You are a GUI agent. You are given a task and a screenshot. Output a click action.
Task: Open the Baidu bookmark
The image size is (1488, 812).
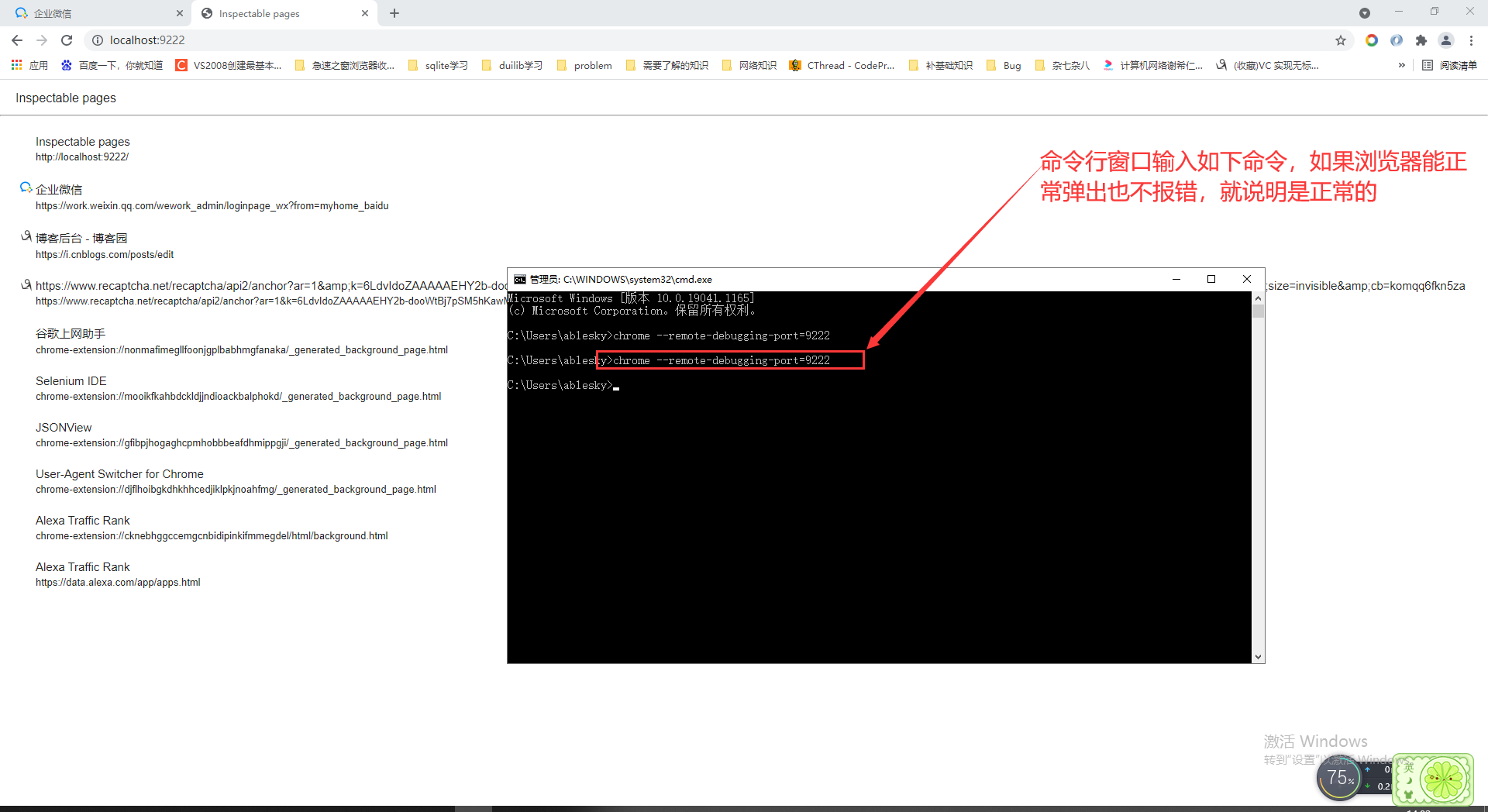click(x=112, y=65)
